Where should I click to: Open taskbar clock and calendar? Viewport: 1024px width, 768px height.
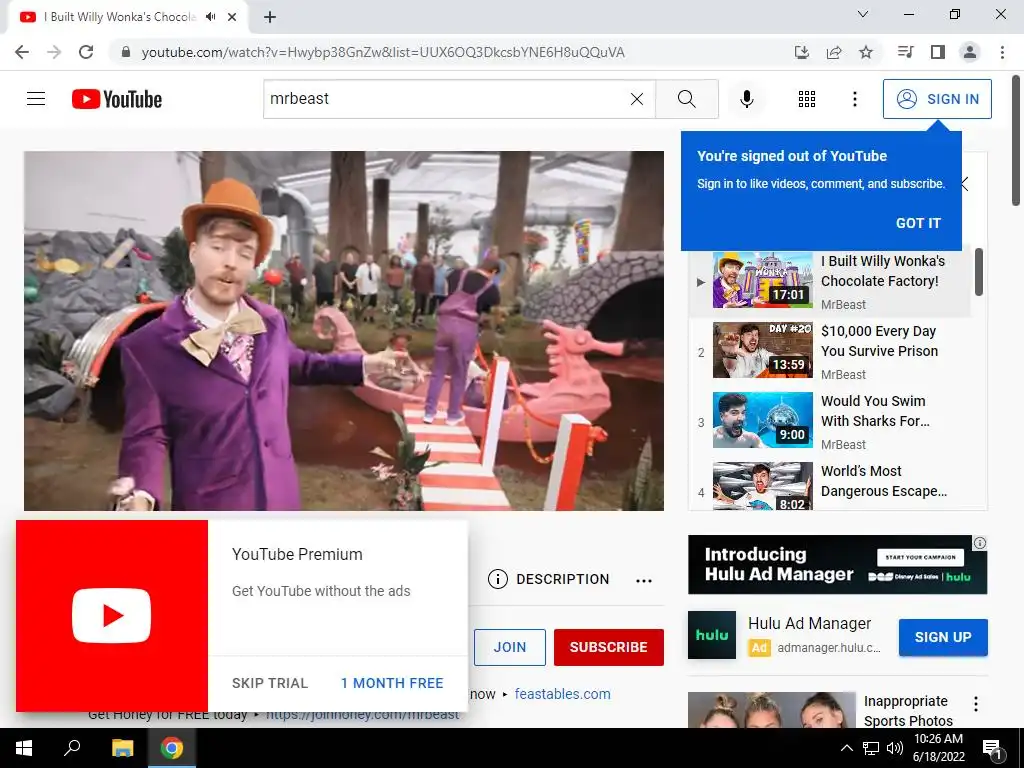(938, 748)
